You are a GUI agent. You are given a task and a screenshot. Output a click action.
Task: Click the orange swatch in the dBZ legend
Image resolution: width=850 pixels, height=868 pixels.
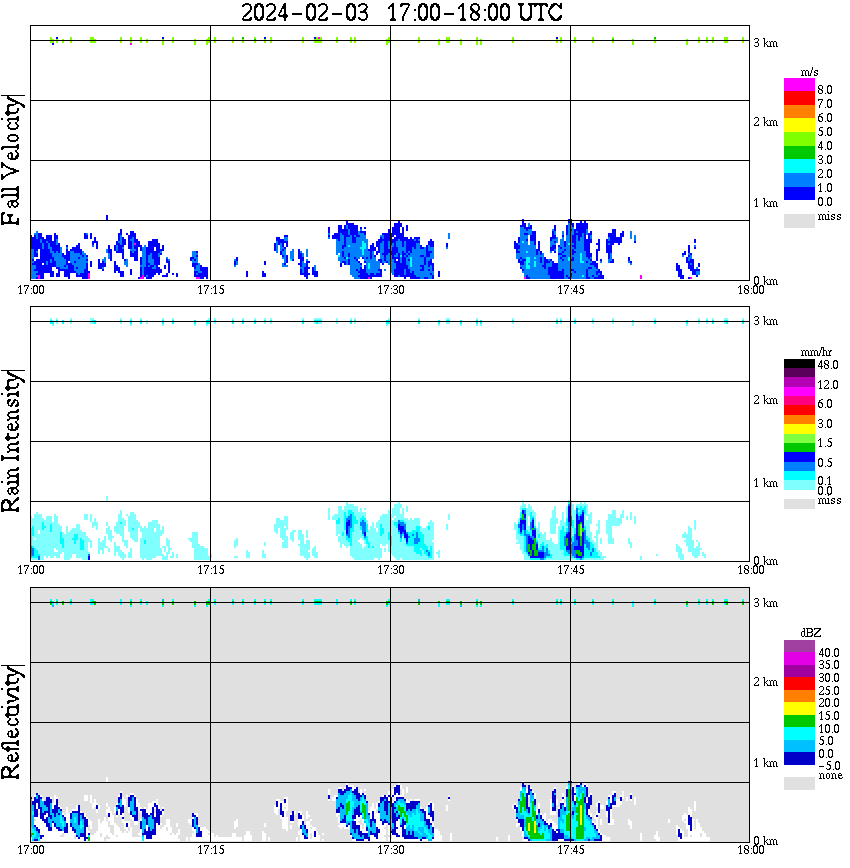pos(799,696)
